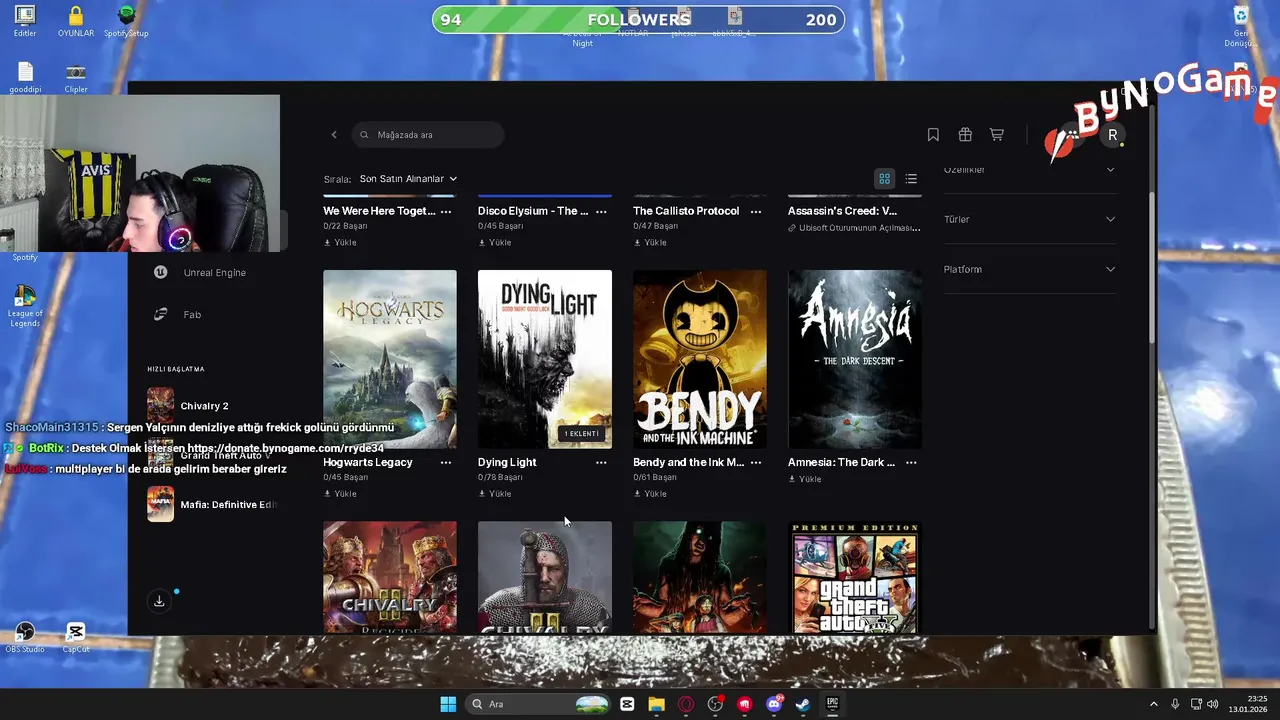Screen dimensions: 1280x720
Task: Open options menu for We Were Here Together
Action: point(446,211)
